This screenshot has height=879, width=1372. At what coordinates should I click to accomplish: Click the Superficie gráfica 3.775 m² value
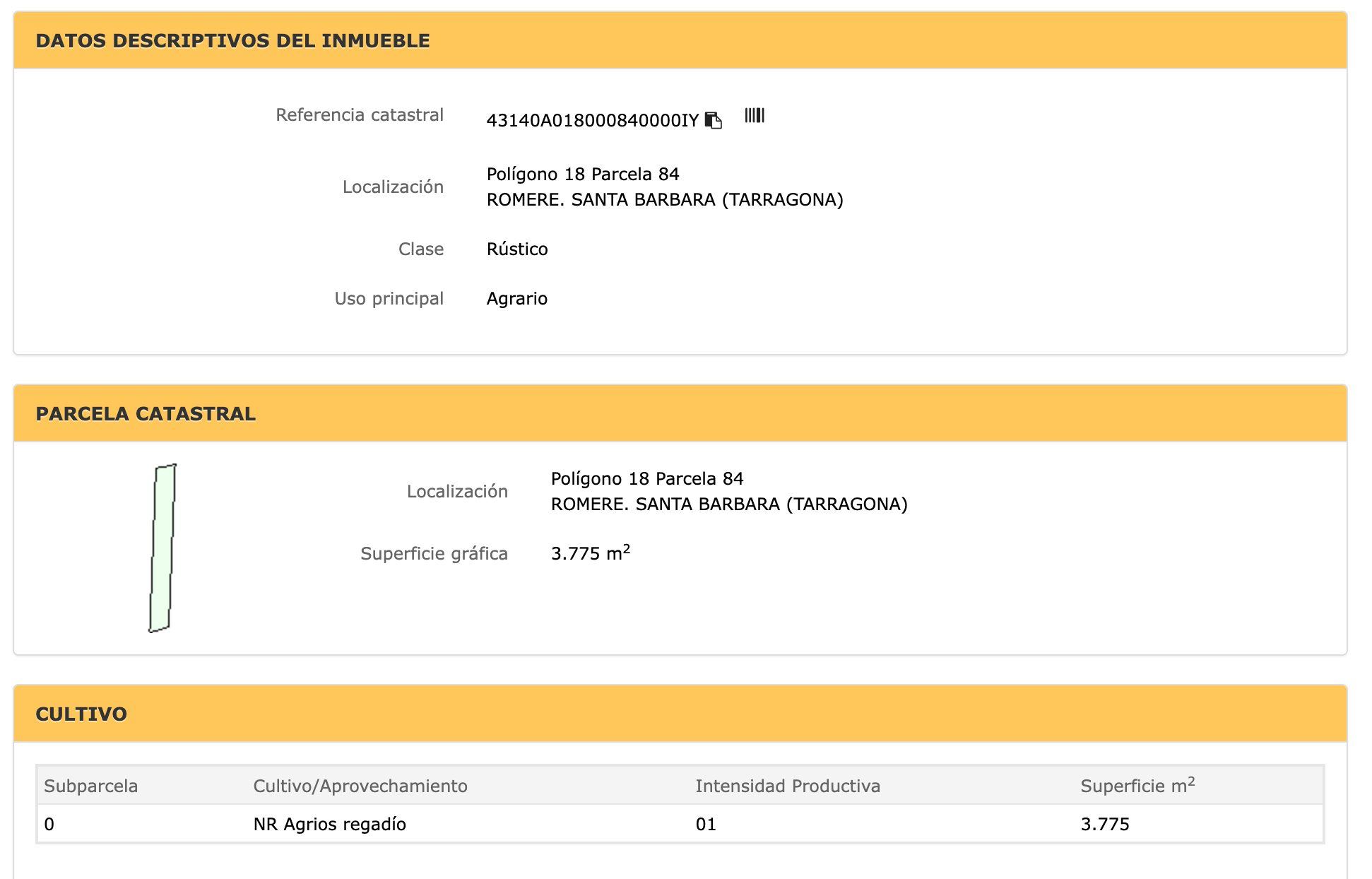590,553
